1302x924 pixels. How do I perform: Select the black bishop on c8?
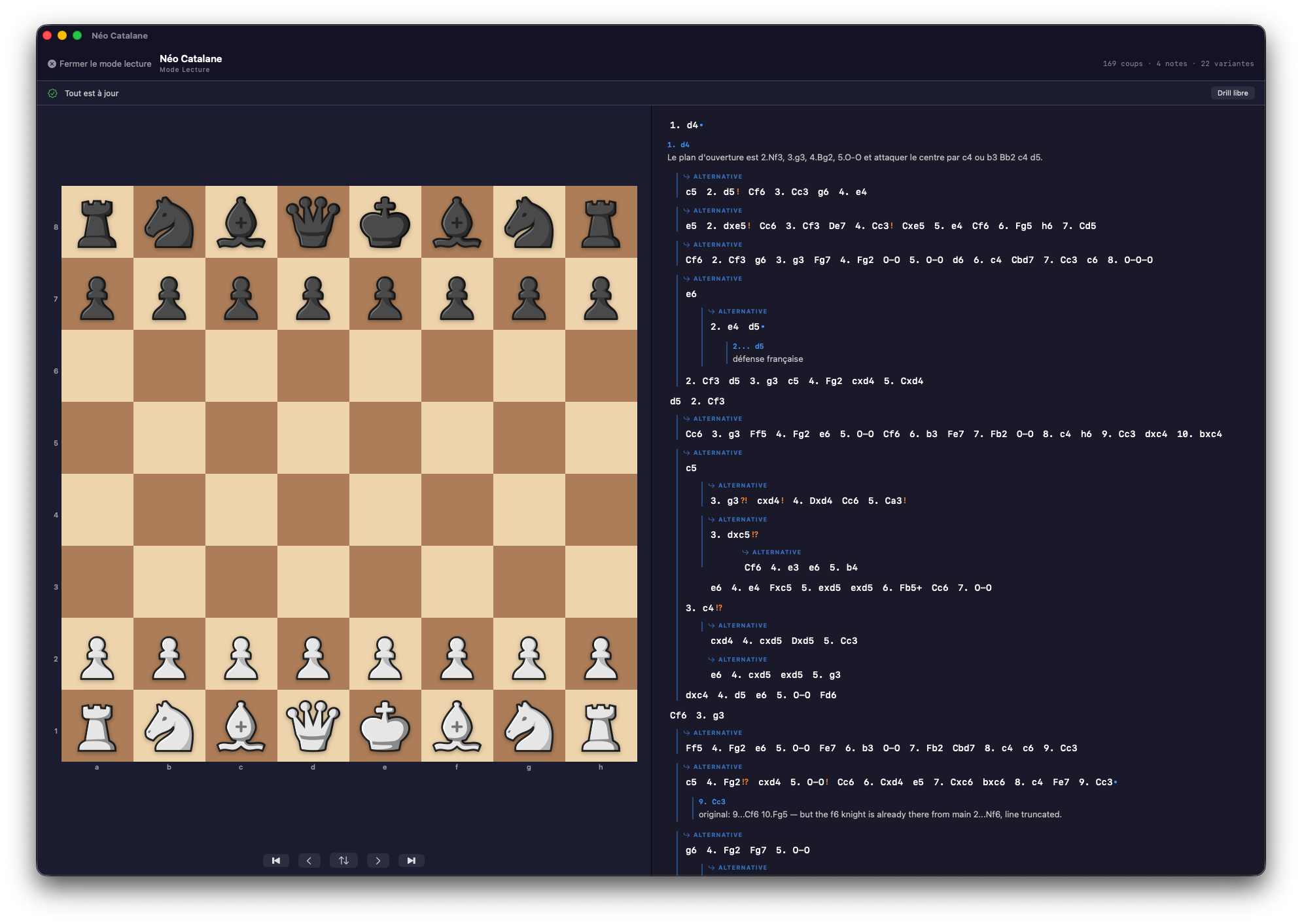pos(241,222)
